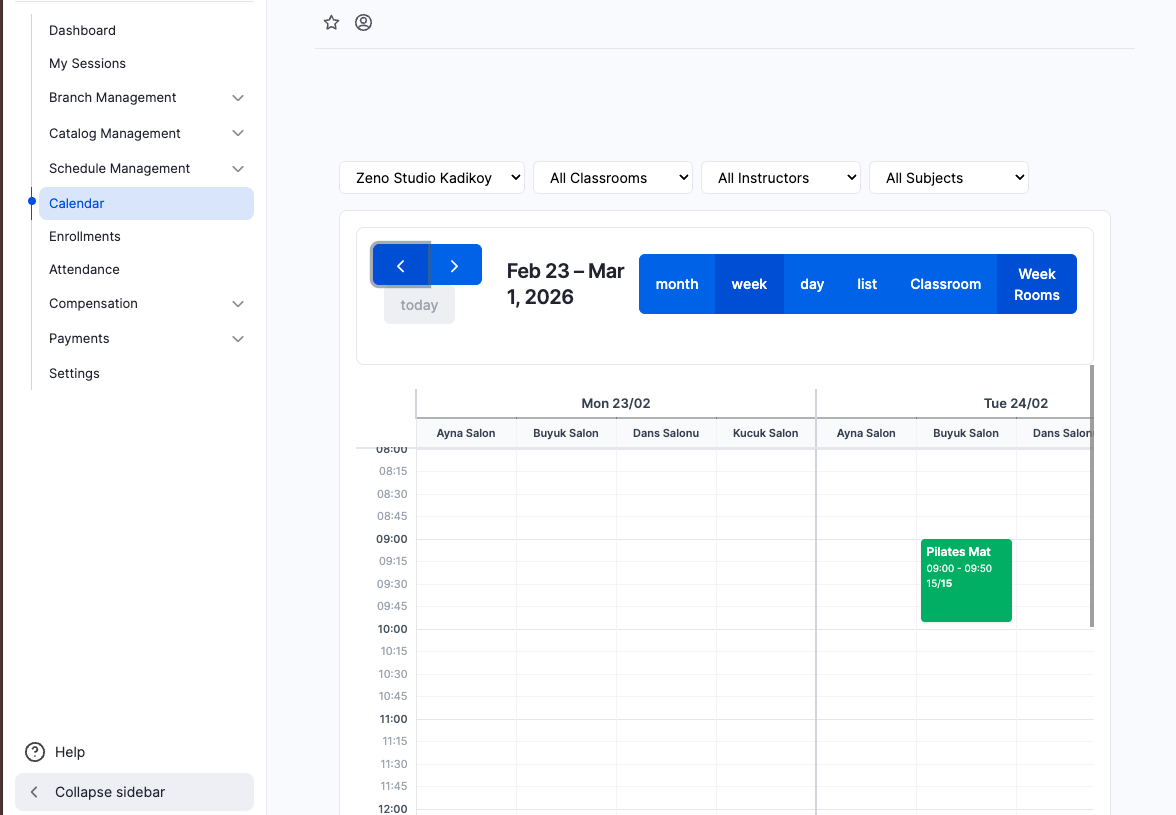1176x815 pixels.
Task: Open Dashboard in sidebar
Action: tap(82, 31)
